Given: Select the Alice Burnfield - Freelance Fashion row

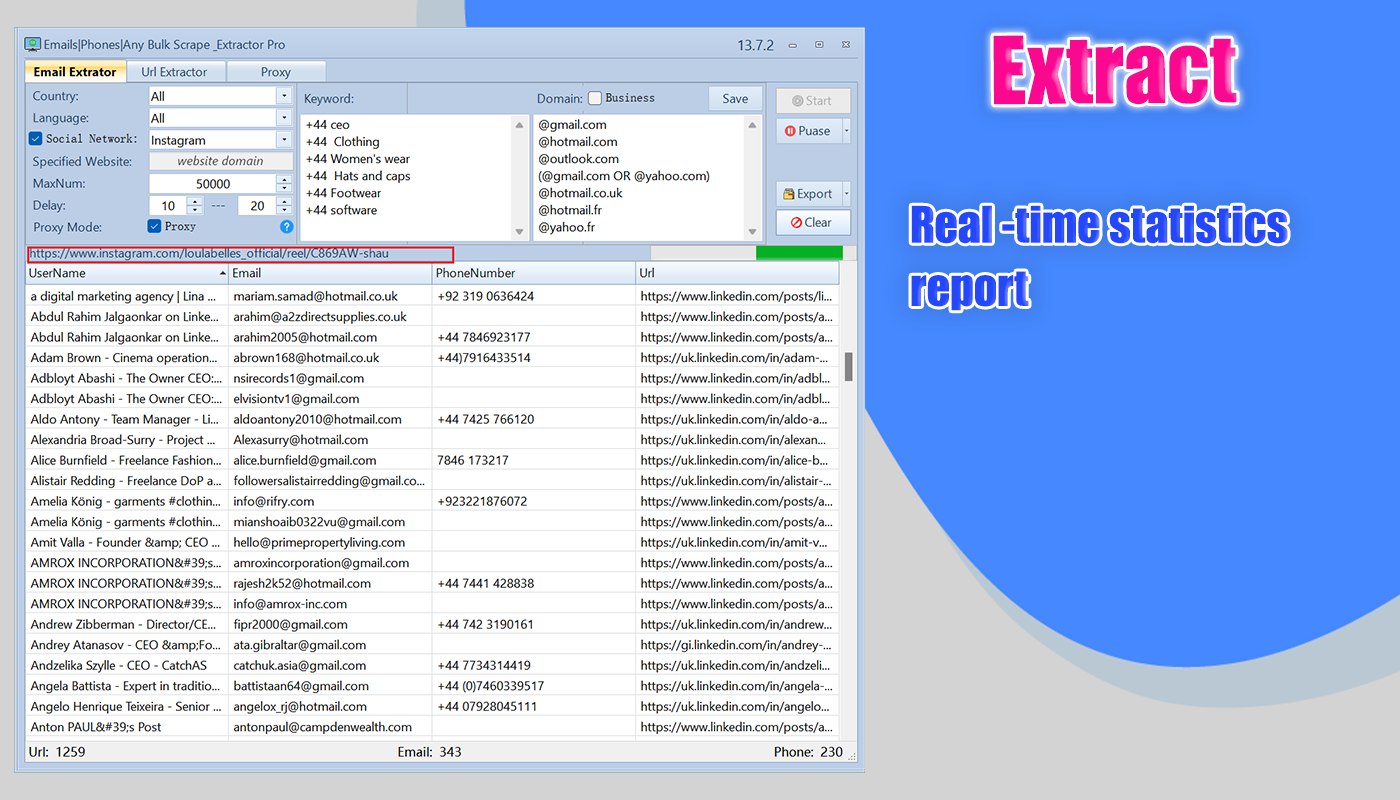Looking at the screenshot, I should (432, 460).
